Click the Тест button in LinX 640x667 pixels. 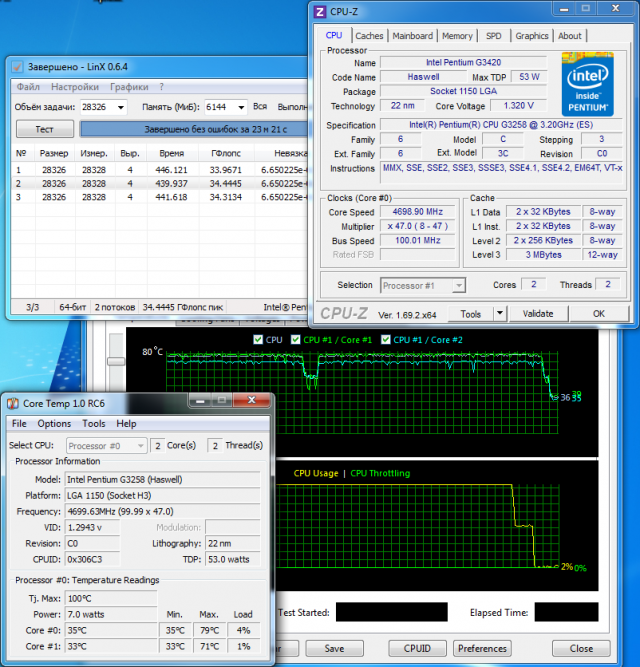44,129
